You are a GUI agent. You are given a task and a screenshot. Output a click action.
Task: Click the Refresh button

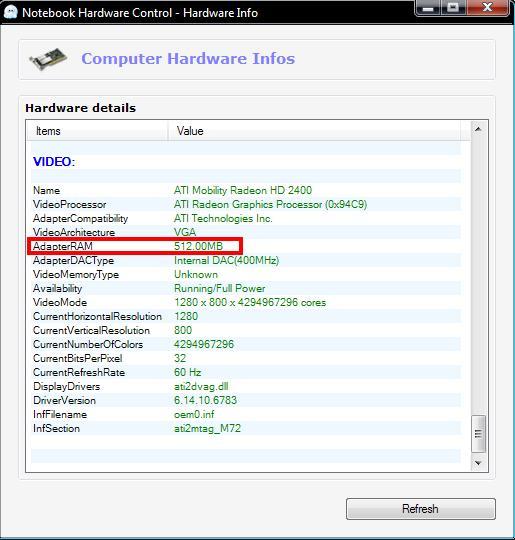(x=421, y=509)
